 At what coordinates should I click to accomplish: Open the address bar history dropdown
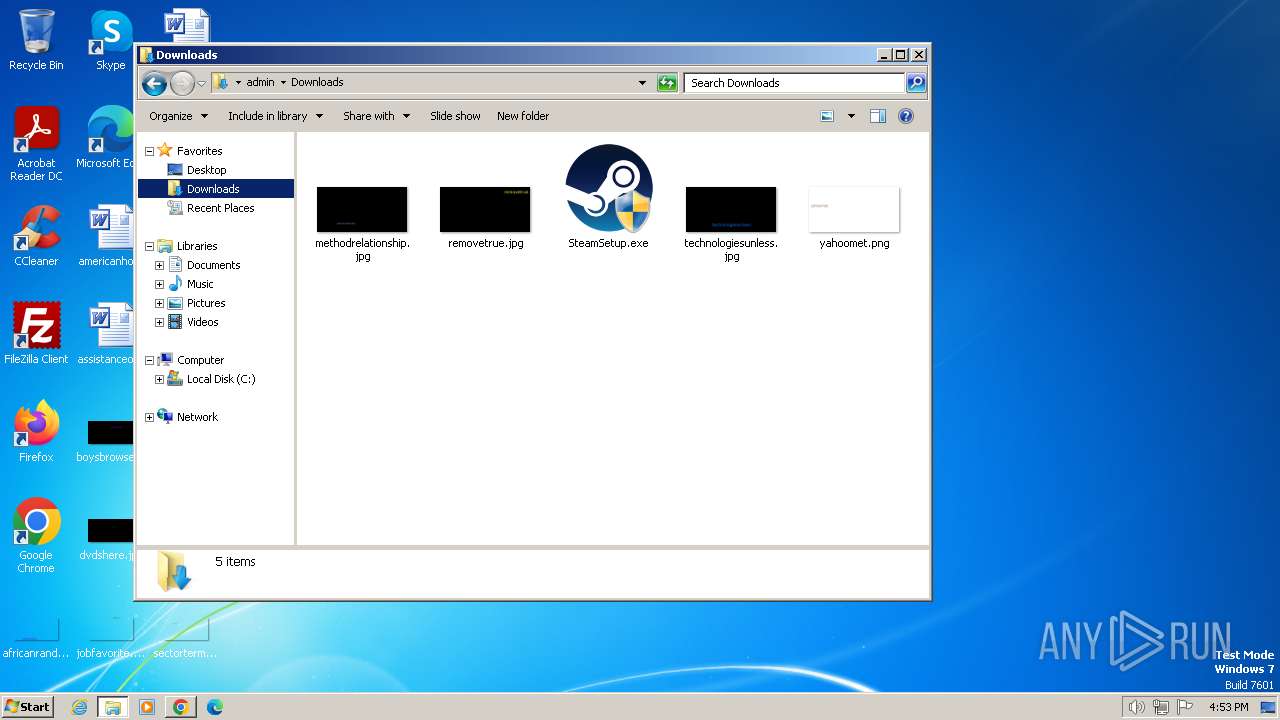pos(642,83)
